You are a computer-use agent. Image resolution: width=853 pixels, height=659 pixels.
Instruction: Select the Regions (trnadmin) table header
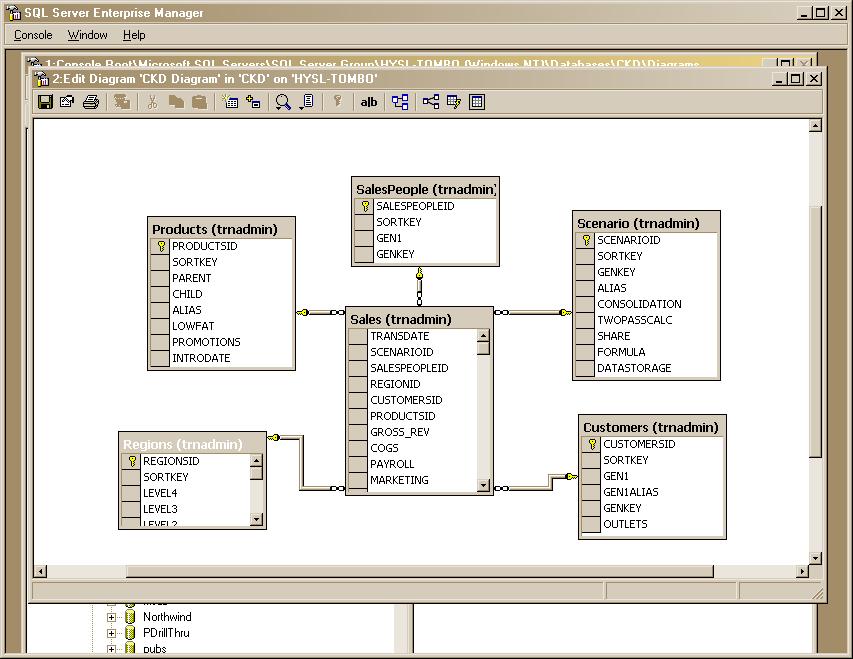click(192, 444)
